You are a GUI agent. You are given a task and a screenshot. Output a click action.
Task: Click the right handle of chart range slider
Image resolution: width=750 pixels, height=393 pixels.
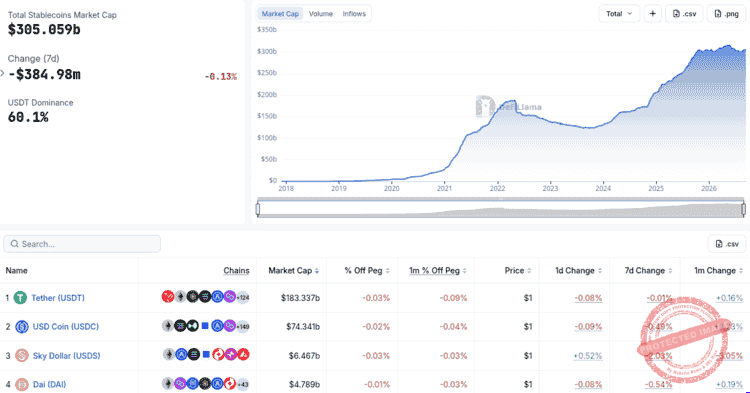coord(743,209)
